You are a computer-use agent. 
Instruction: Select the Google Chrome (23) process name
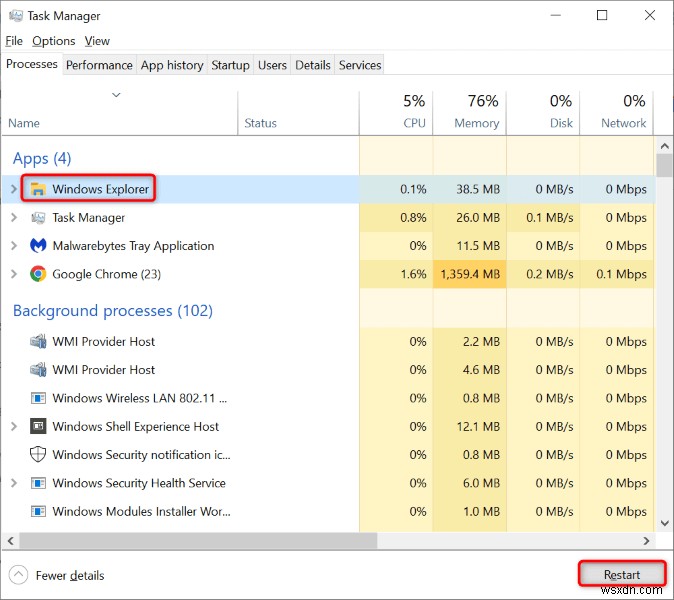coord(107,274)
